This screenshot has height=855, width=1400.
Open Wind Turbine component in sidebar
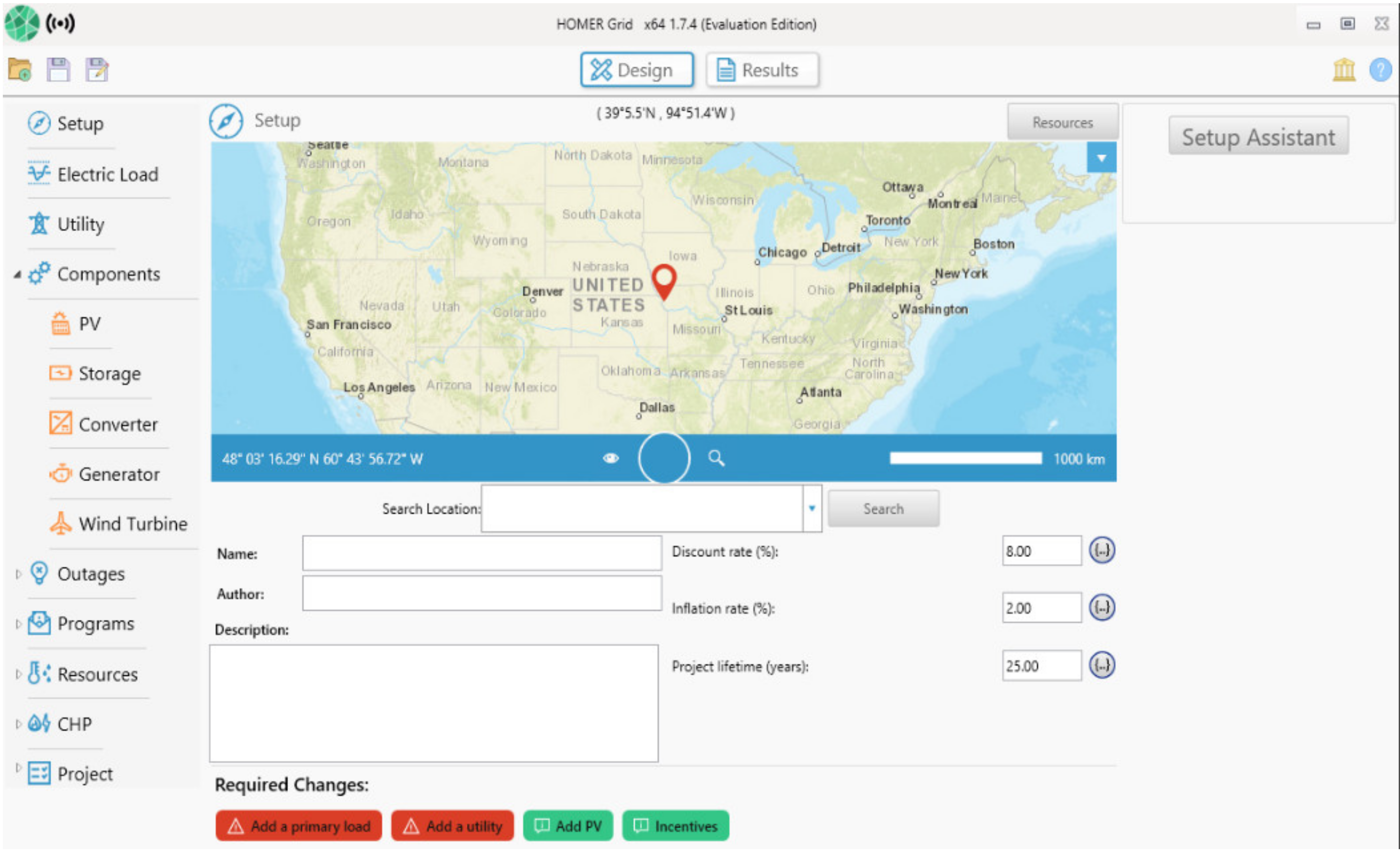(133, 523)
